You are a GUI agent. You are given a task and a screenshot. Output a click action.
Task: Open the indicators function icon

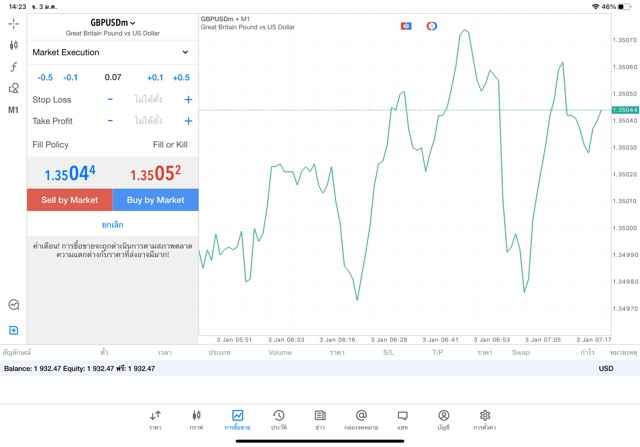point(13,67)
